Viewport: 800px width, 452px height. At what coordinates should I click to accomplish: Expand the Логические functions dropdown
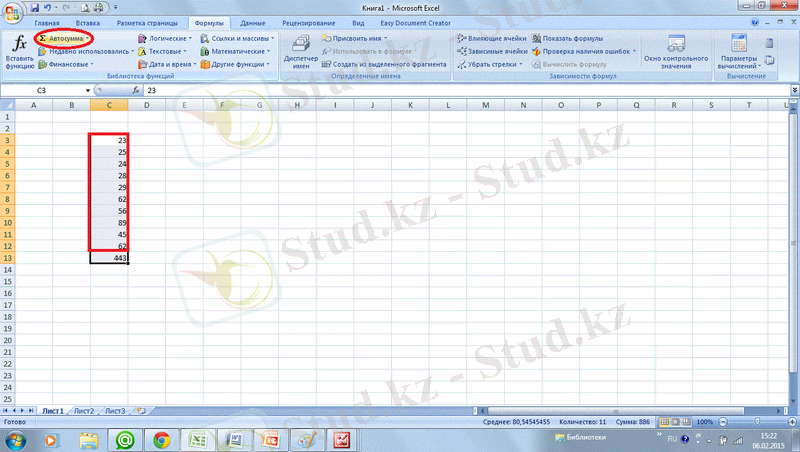[164, 38]
